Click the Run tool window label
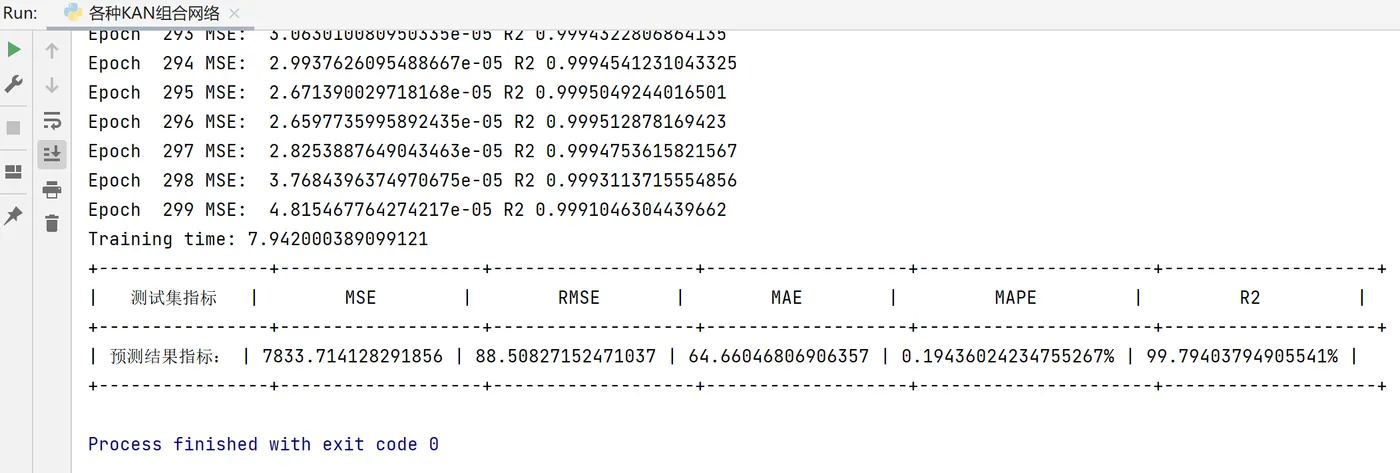The width and height of the screenshot is (1400, 473). pyautogui.click(x=20, y=14)
